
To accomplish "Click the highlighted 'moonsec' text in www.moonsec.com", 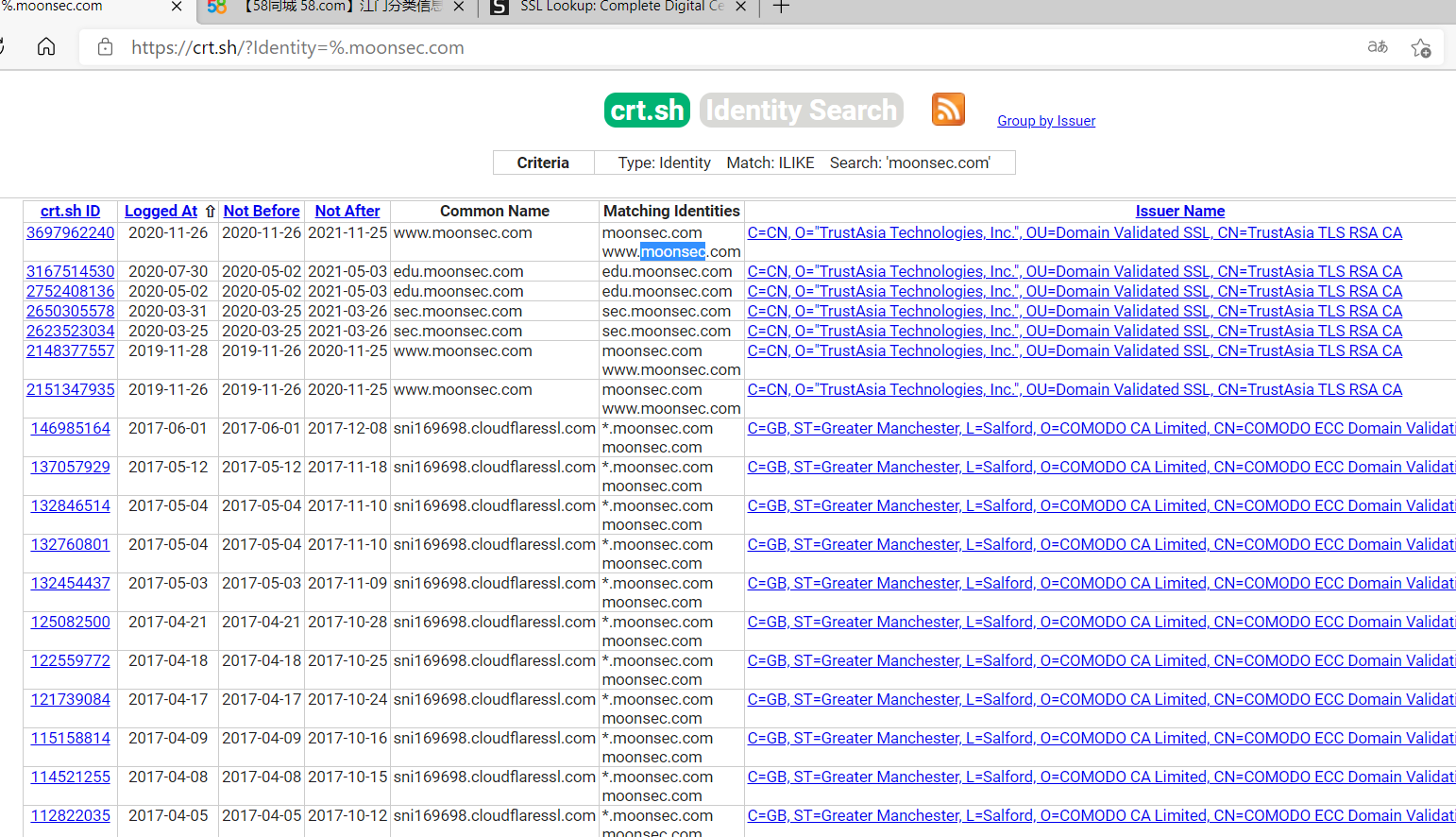I will click(673, 252).
